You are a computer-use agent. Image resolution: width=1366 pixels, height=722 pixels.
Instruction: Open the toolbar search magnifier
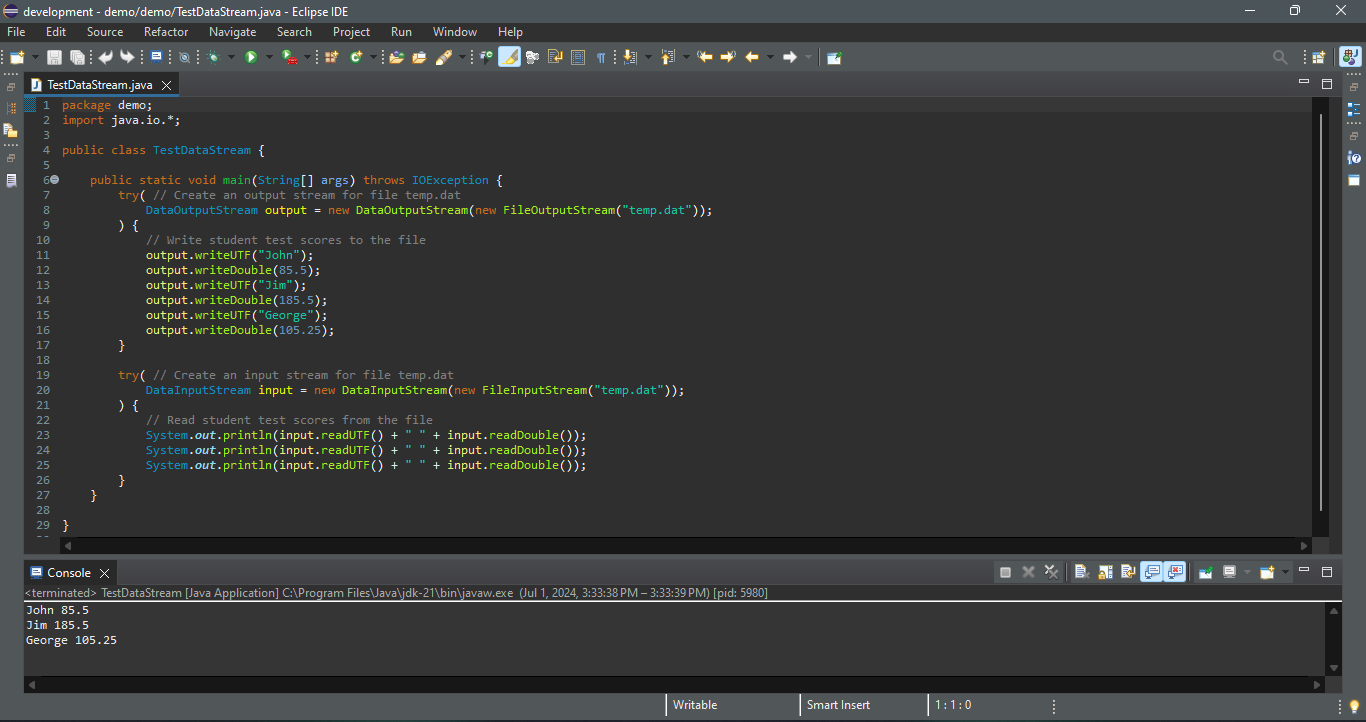[1279, 57]
